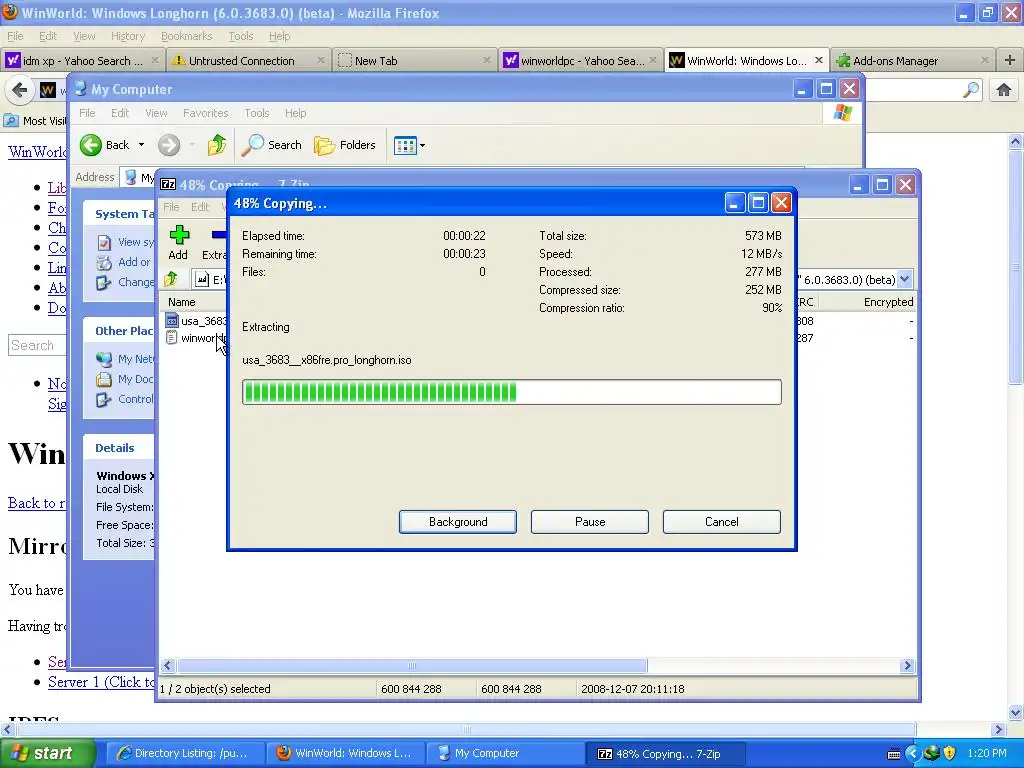The image size is (1024, 768).
Task: Open a new Firefox tab with plus
Action: click(1010, 60)
